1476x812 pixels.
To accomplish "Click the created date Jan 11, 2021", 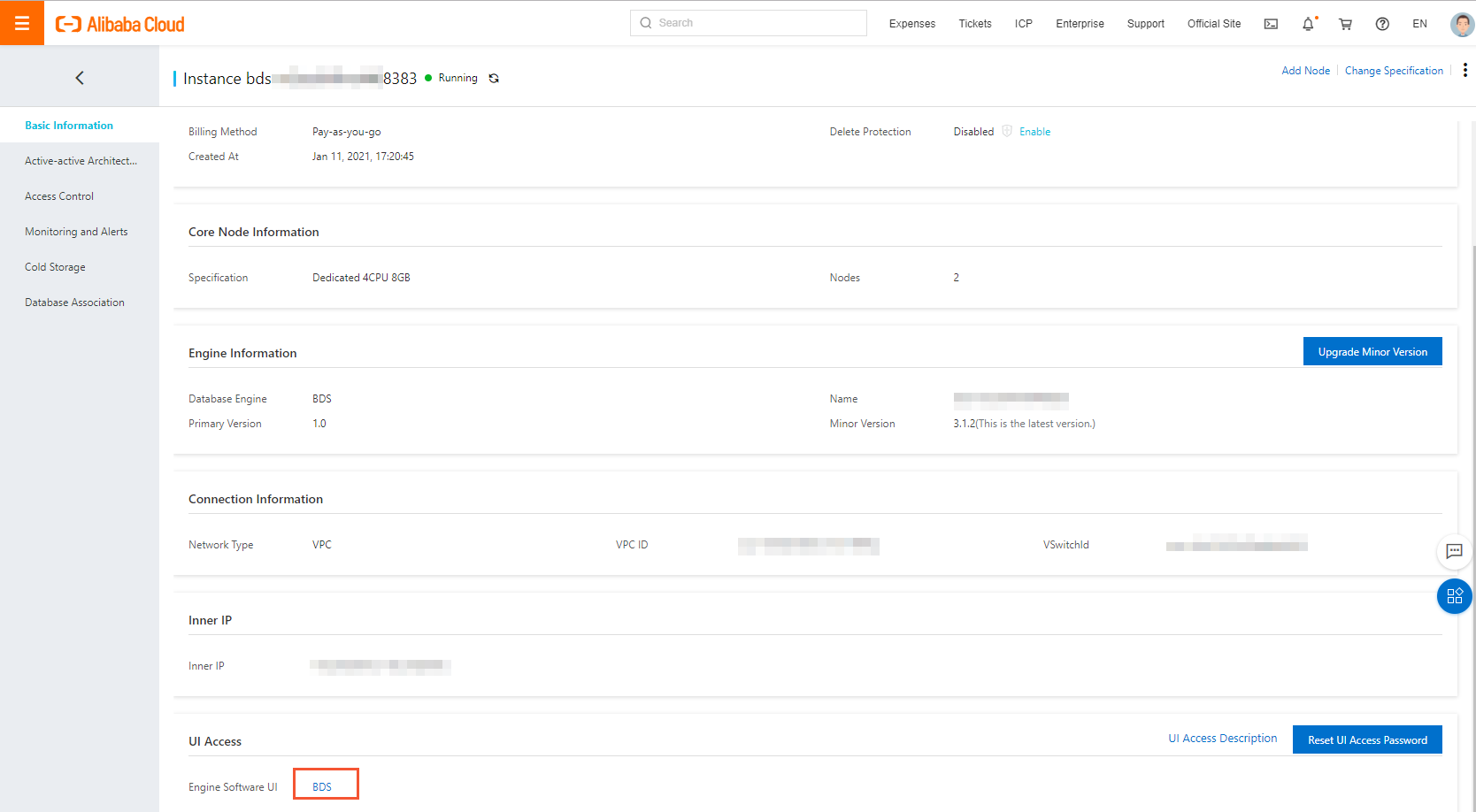I will (x=363, y=157).
